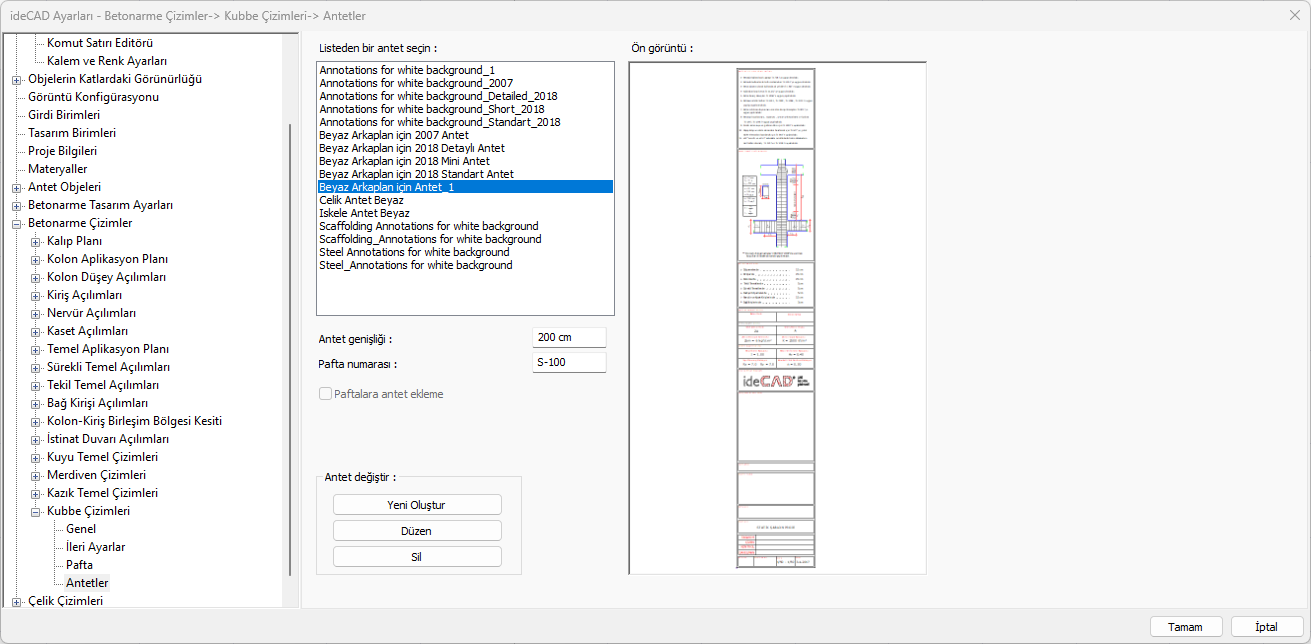Click the Antet genişliği input field

click(569, 338)
